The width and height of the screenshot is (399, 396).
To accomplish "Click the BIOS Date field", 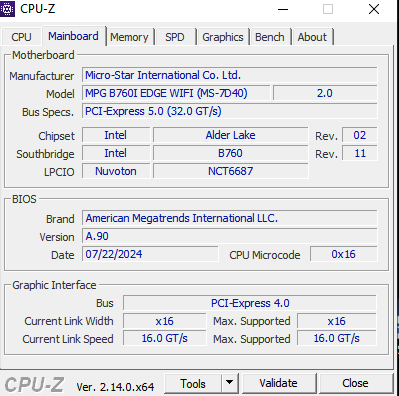I will point(150,254).
